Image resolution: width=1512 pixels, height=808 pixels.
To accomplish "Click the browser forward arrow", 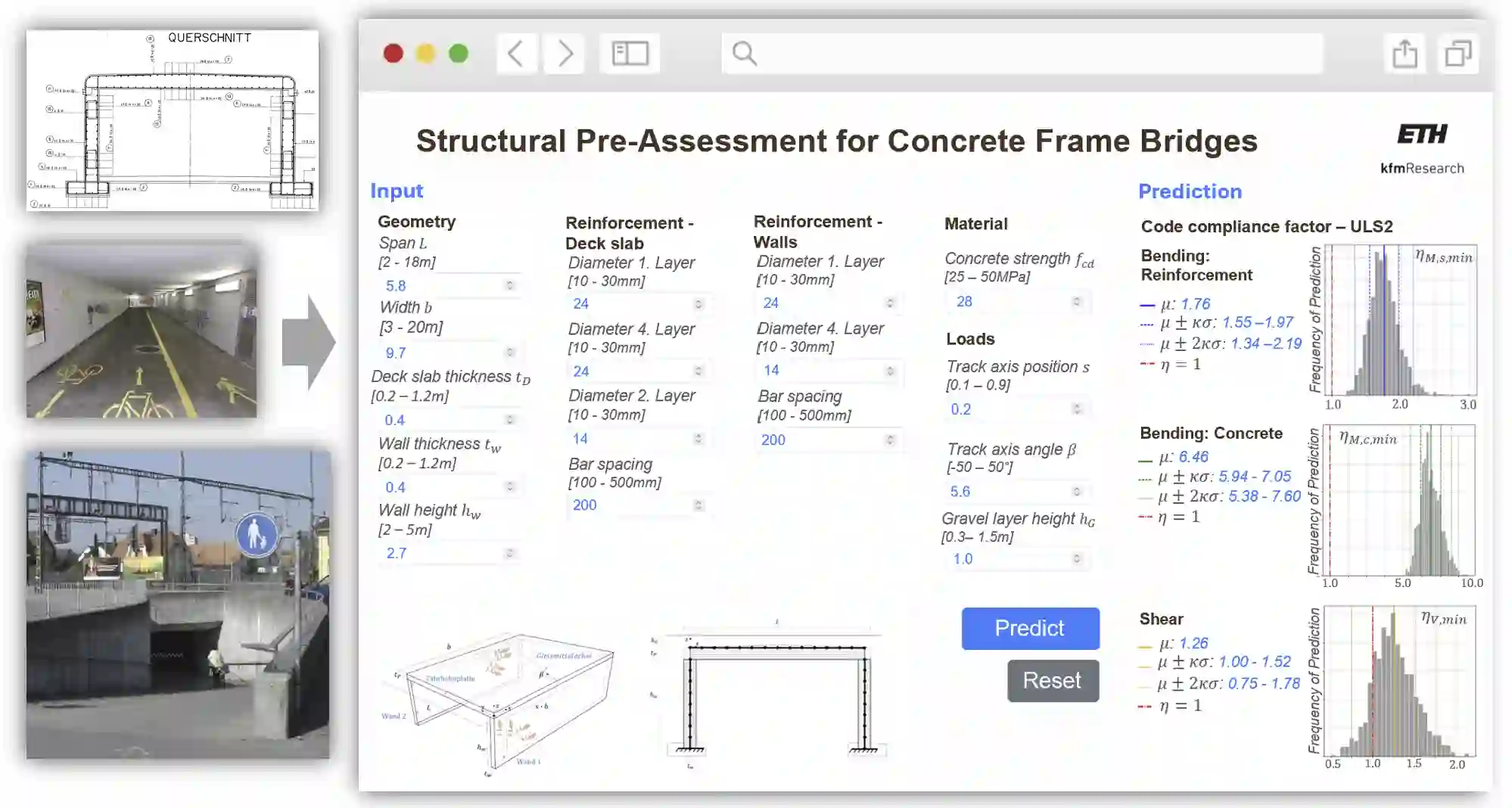I will 565,54.
